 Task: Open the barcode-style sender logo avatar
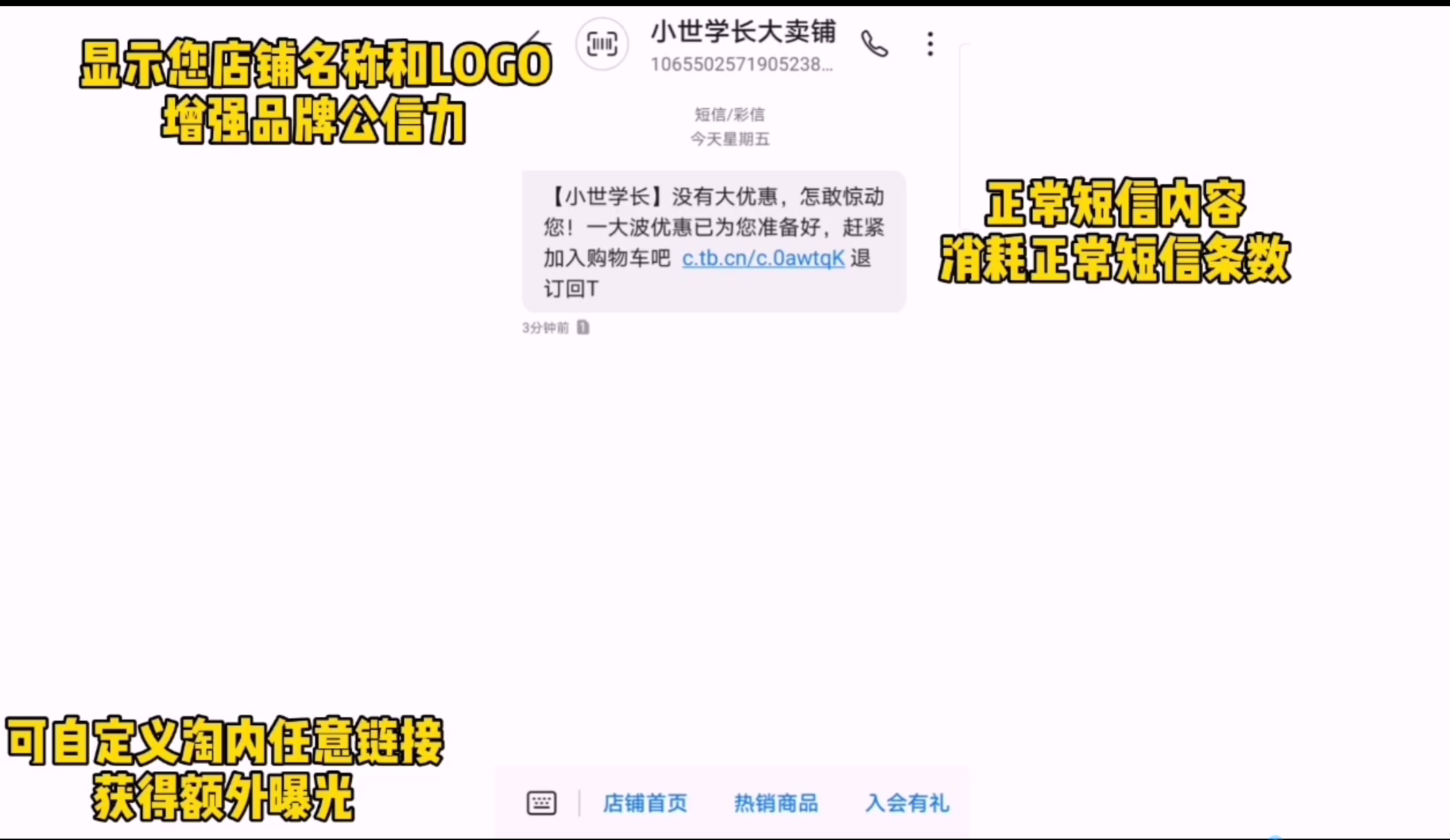(x=602, y=44)
